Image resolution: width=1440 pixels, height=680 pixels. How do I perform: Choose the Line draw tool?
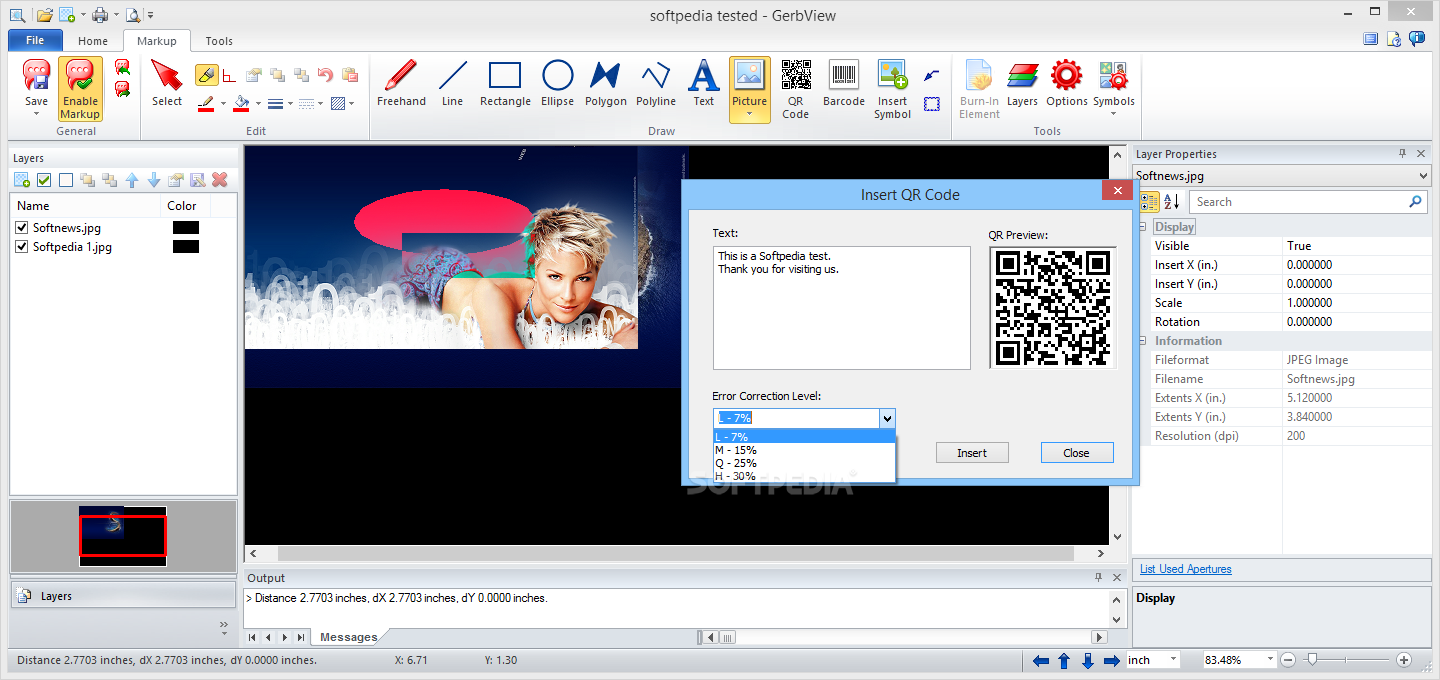point(453,84)
